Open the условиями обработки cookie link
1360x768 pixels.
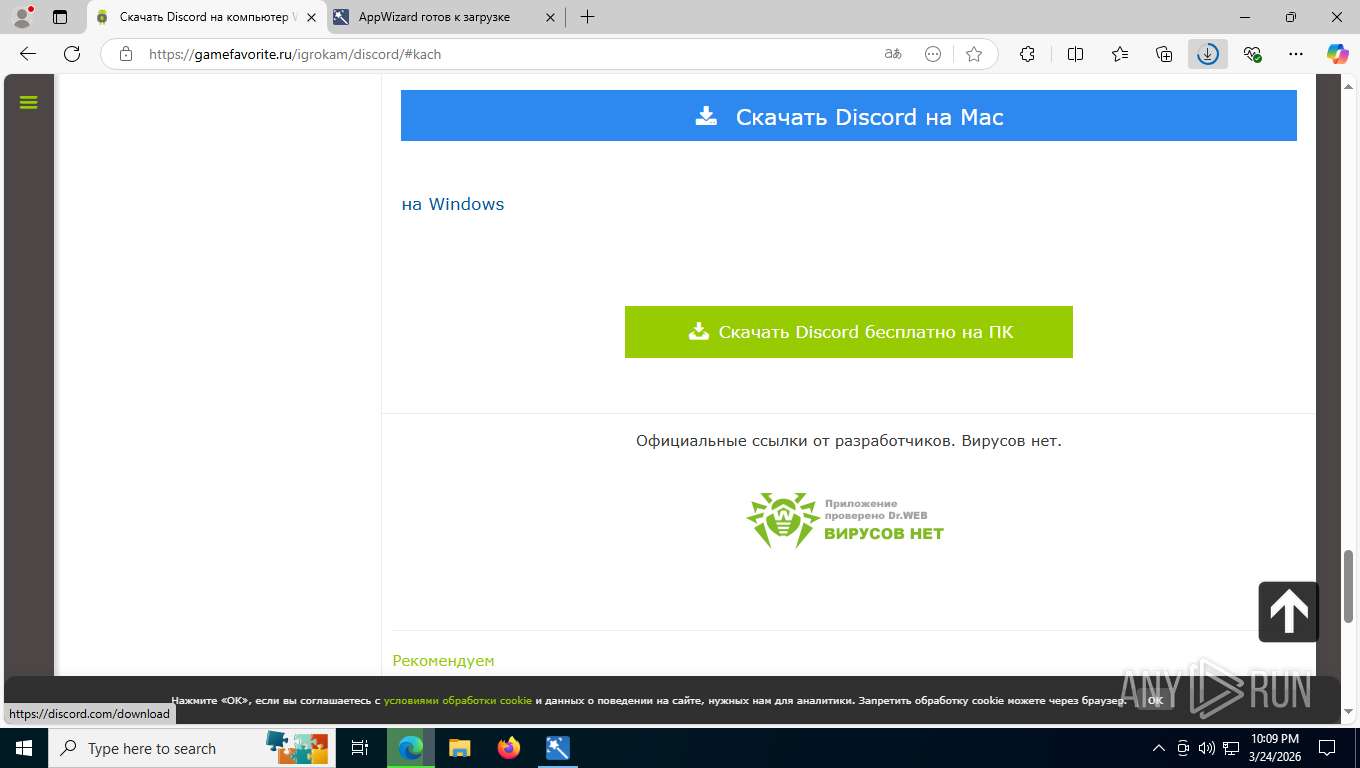(x=458, y=700)
